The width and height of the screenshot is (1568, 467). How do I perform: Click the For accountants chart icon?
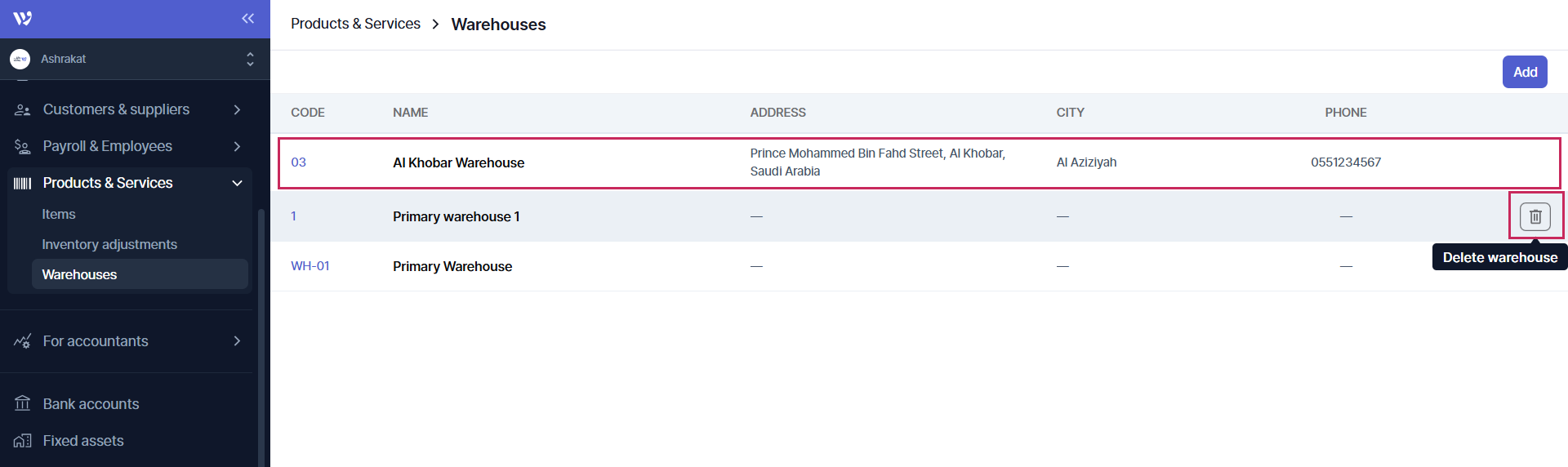point(23,341)
